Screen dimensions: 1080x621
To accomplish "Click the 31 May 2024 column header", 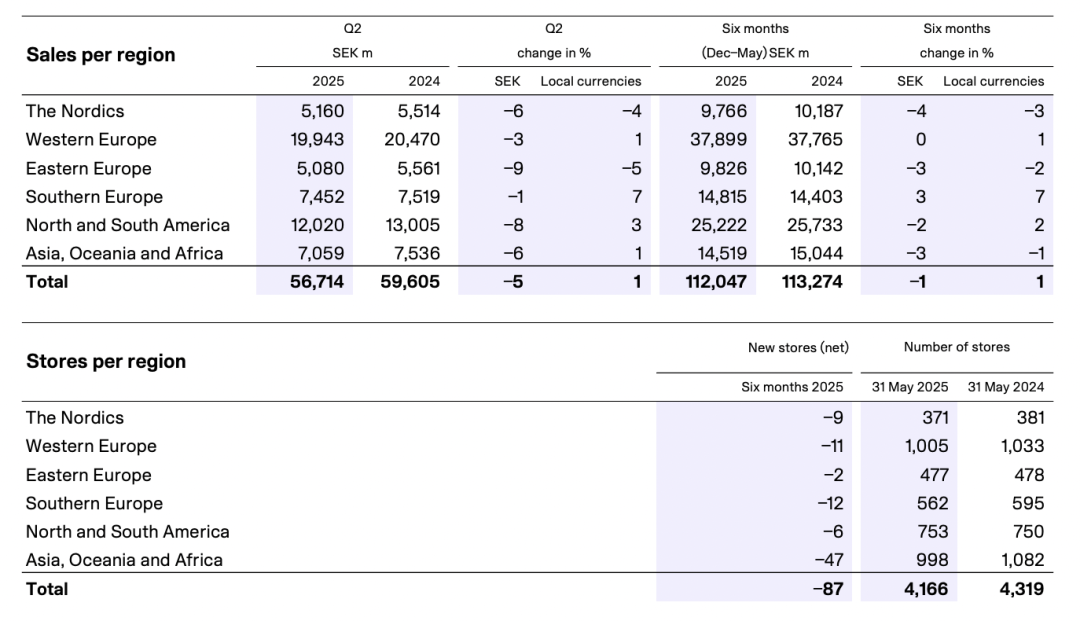I will (x=1006, y=387).
